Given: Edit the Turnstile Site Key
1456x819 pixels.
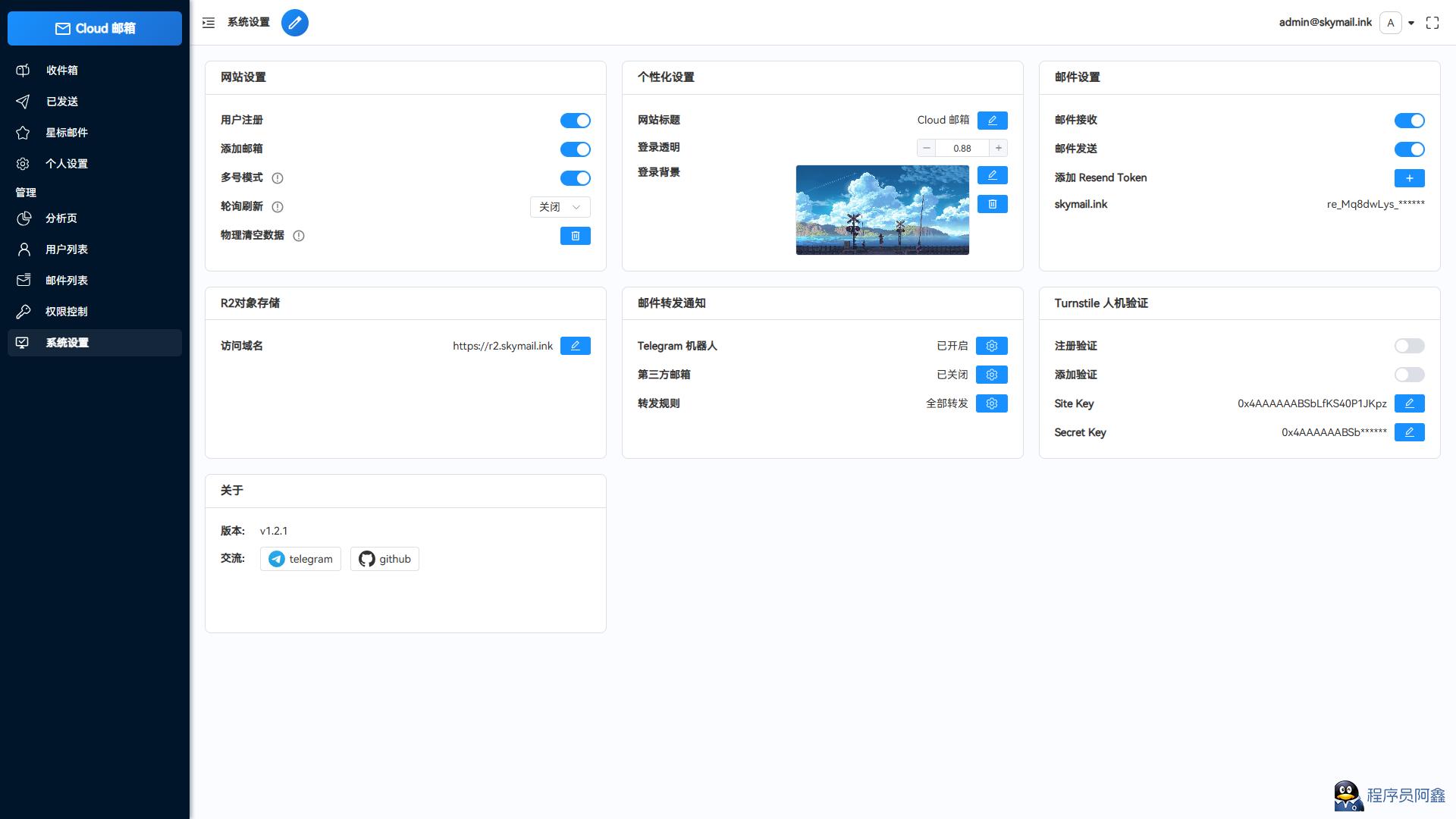Looking at the screenshot, I should pos(1409,403).
